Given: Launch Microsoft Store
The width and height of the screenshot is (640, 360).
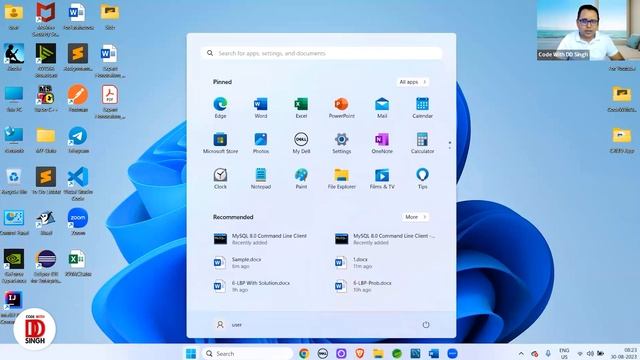Looking at the screenshot, I should (220, 143).
